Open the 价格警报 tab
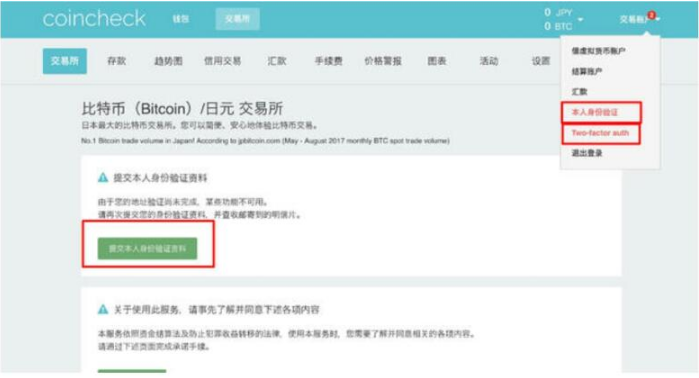The image size is (699, 378). (382, 61)
